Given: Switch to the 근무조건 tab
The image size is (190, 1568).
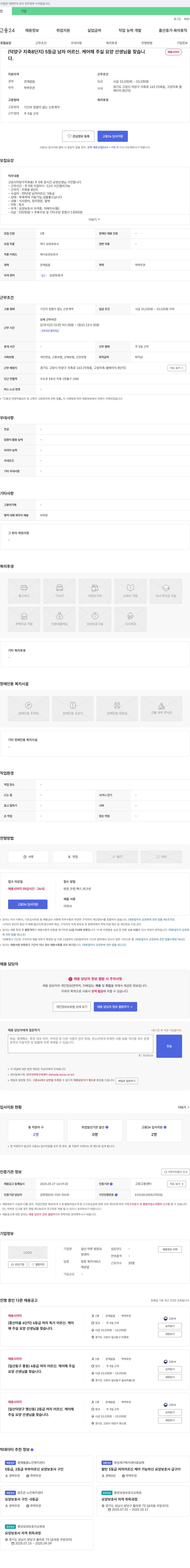Looking at the screenshot, I should click(x=41, y=43).
